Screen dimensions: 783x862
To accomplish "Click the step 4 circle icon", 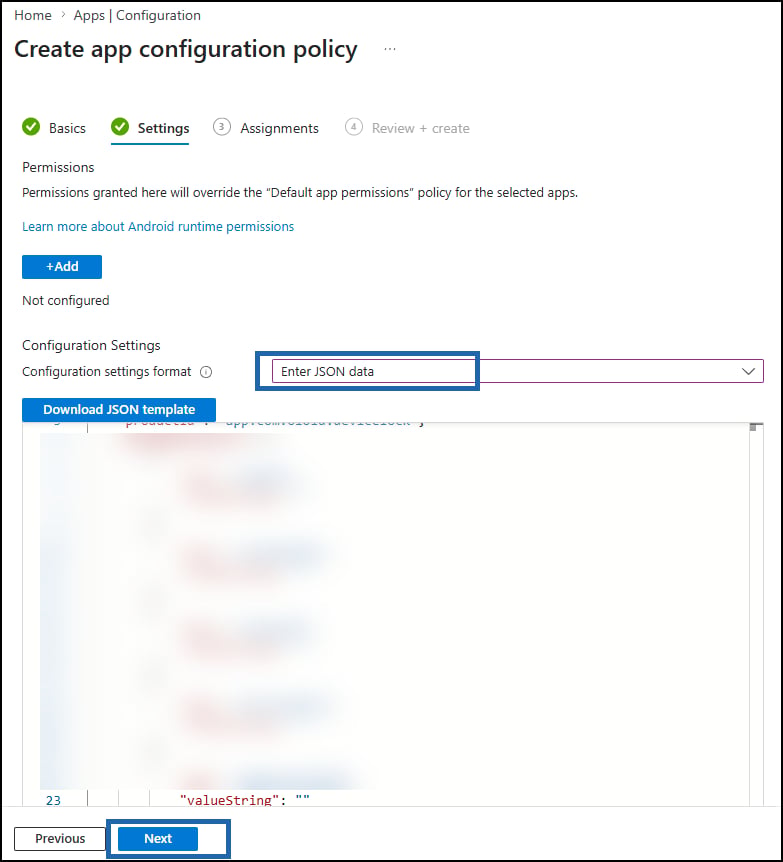I will (354, 127).
